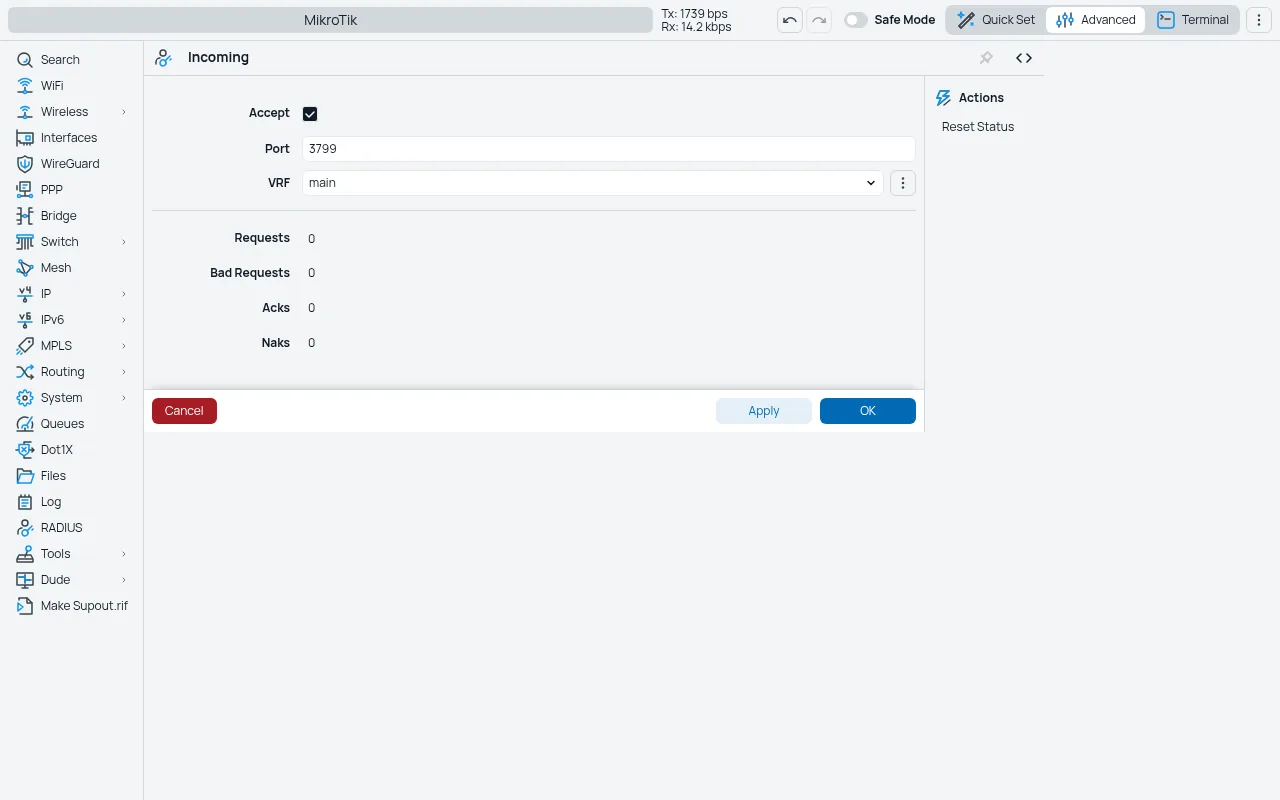Toggle the Safe Mode switch
This screenshot has width=1280, height=800.
coord(856,20)
